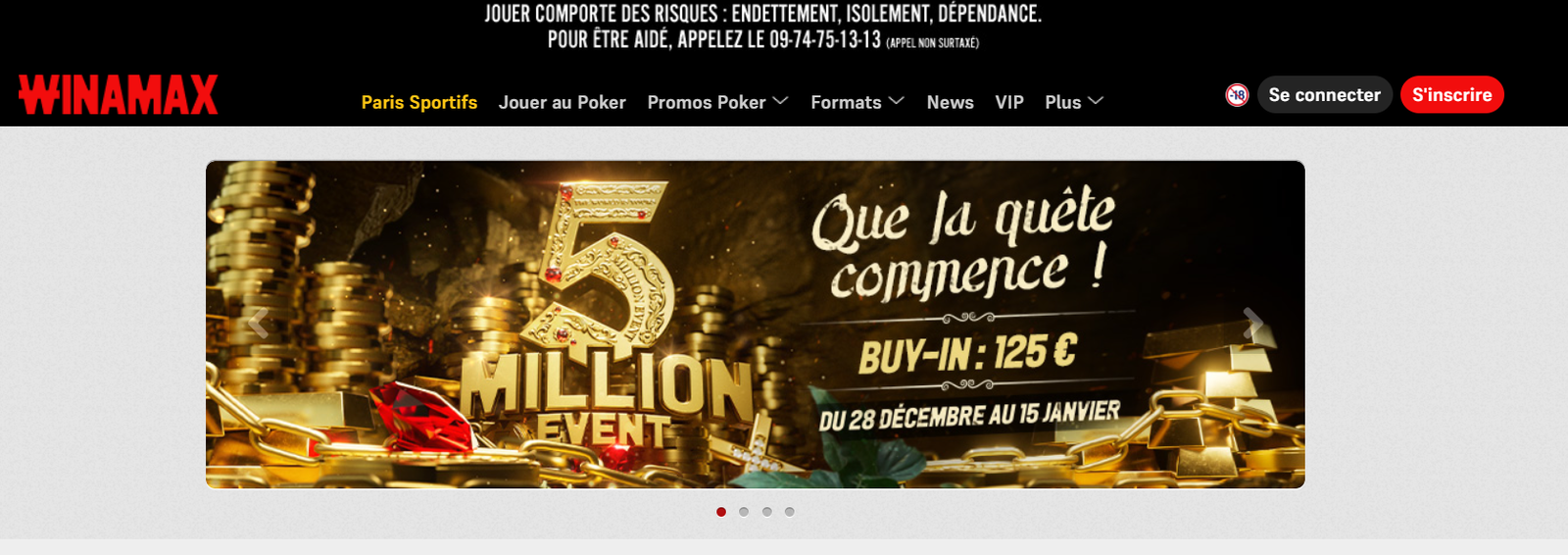Click the helpline number 09-74-75-13-13

click(x=825, y=40)
